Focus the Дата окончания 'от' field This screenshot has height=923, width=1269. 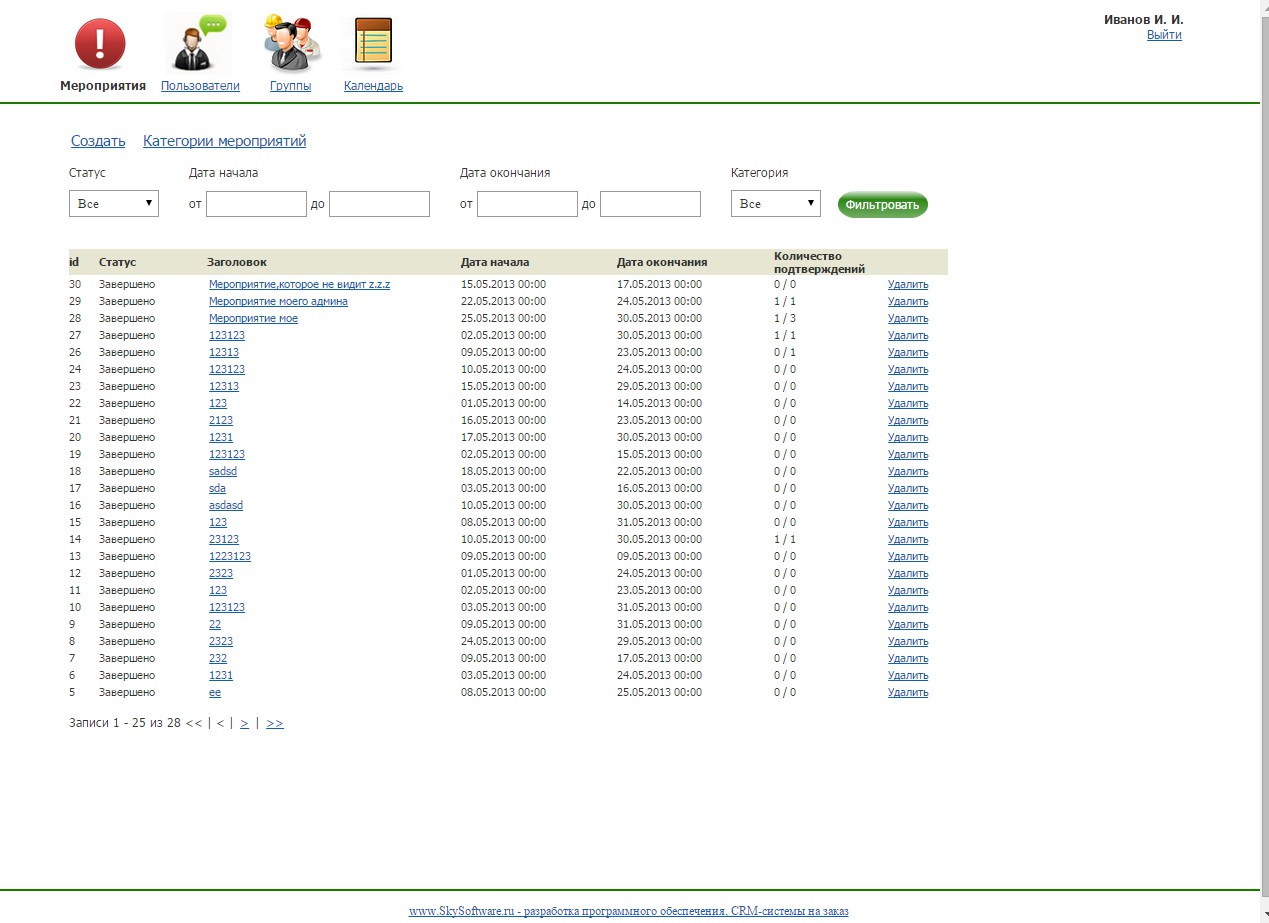(x=527, y=204)
